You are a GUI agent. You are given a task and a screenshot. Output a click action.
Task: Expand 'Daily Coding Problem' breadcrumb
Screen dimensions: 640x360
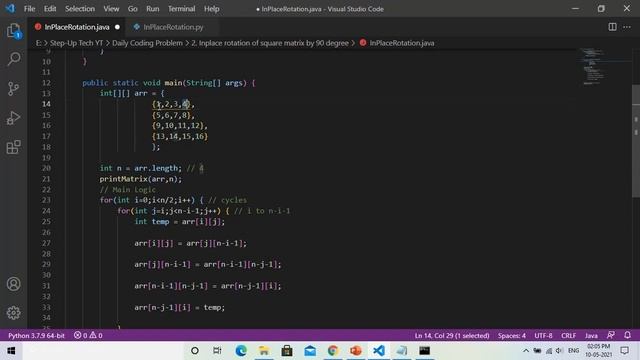[147, 43]
